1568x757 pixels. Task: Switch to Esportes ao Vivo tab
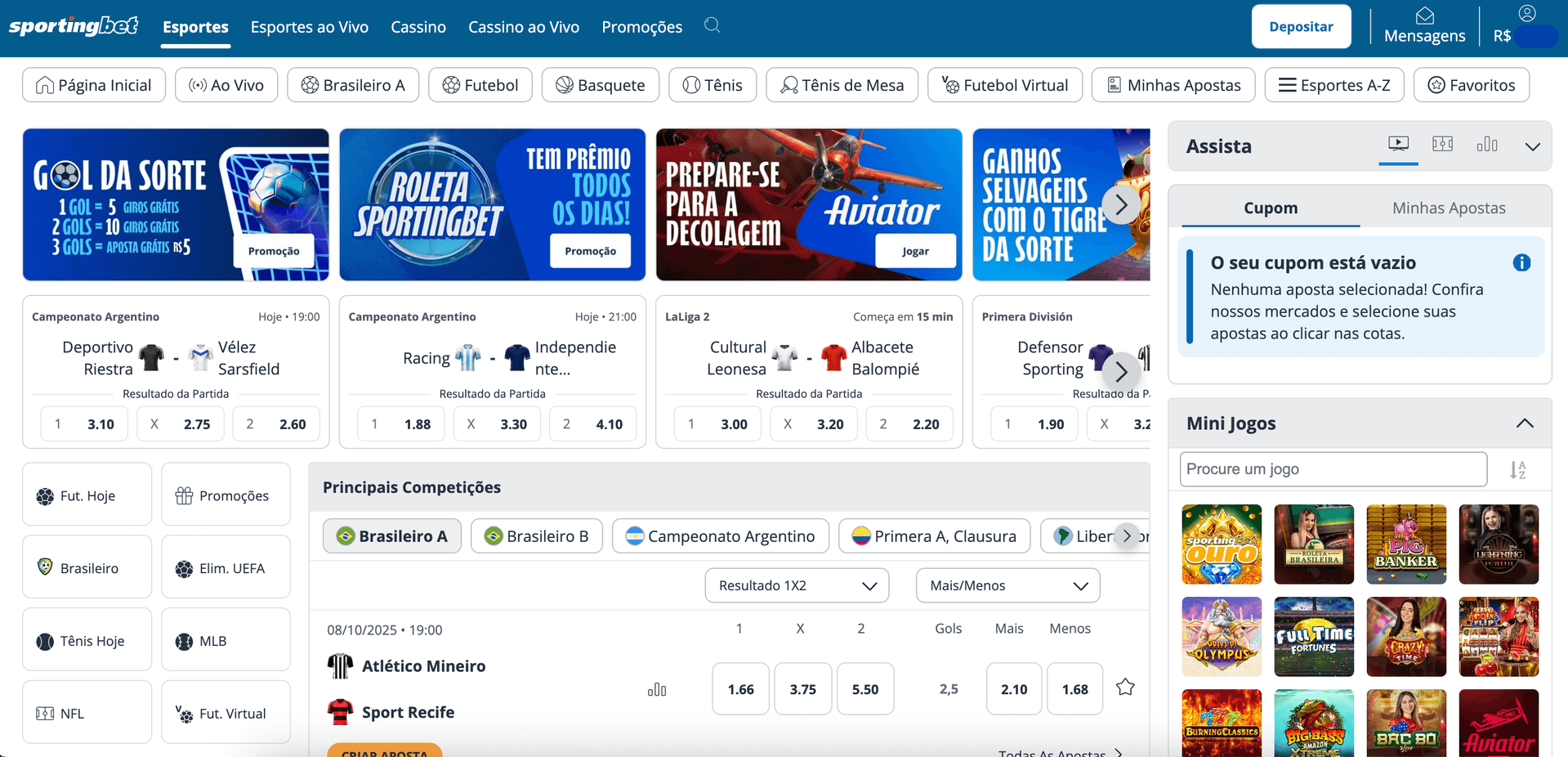point(310,27)
